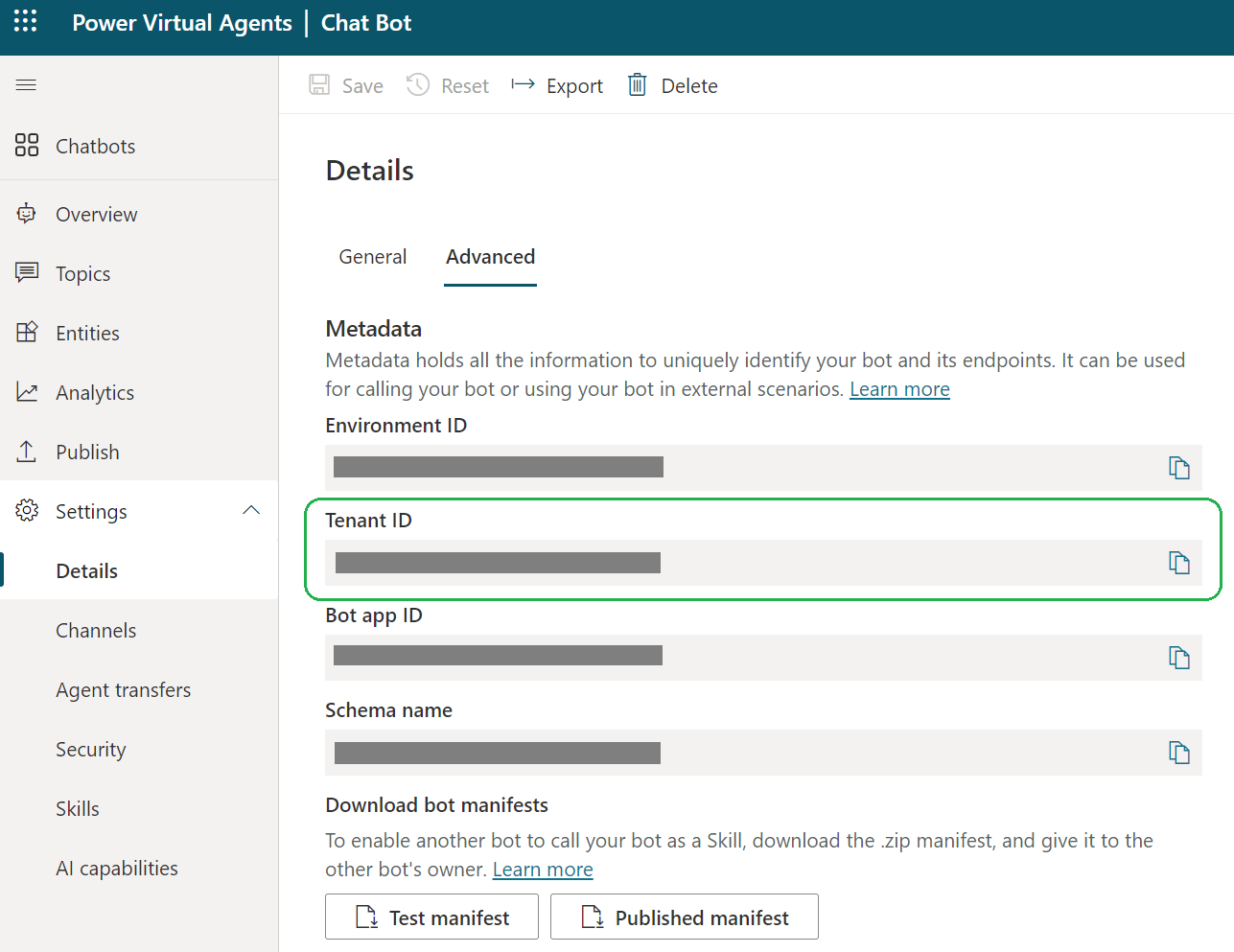The height and width of the screenshot is (952, 1234).
Task: Select the Advanced tab
Action: 490,256
